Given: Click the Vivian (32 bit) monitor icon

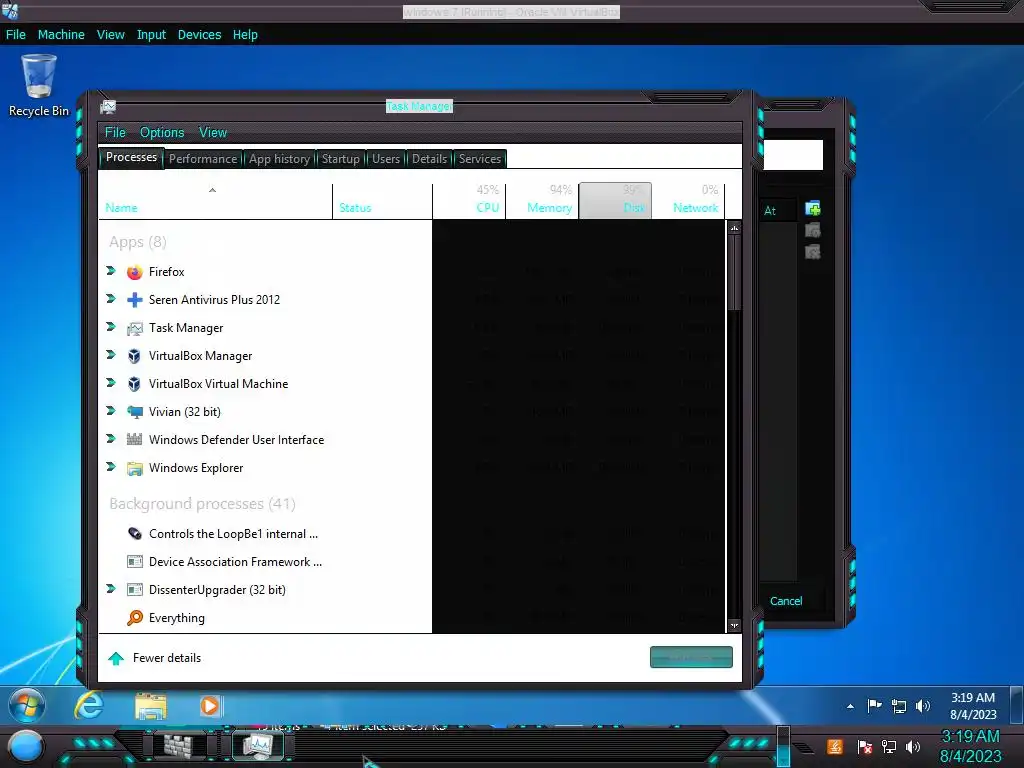Looking at the screenshot, I should 135,413.
